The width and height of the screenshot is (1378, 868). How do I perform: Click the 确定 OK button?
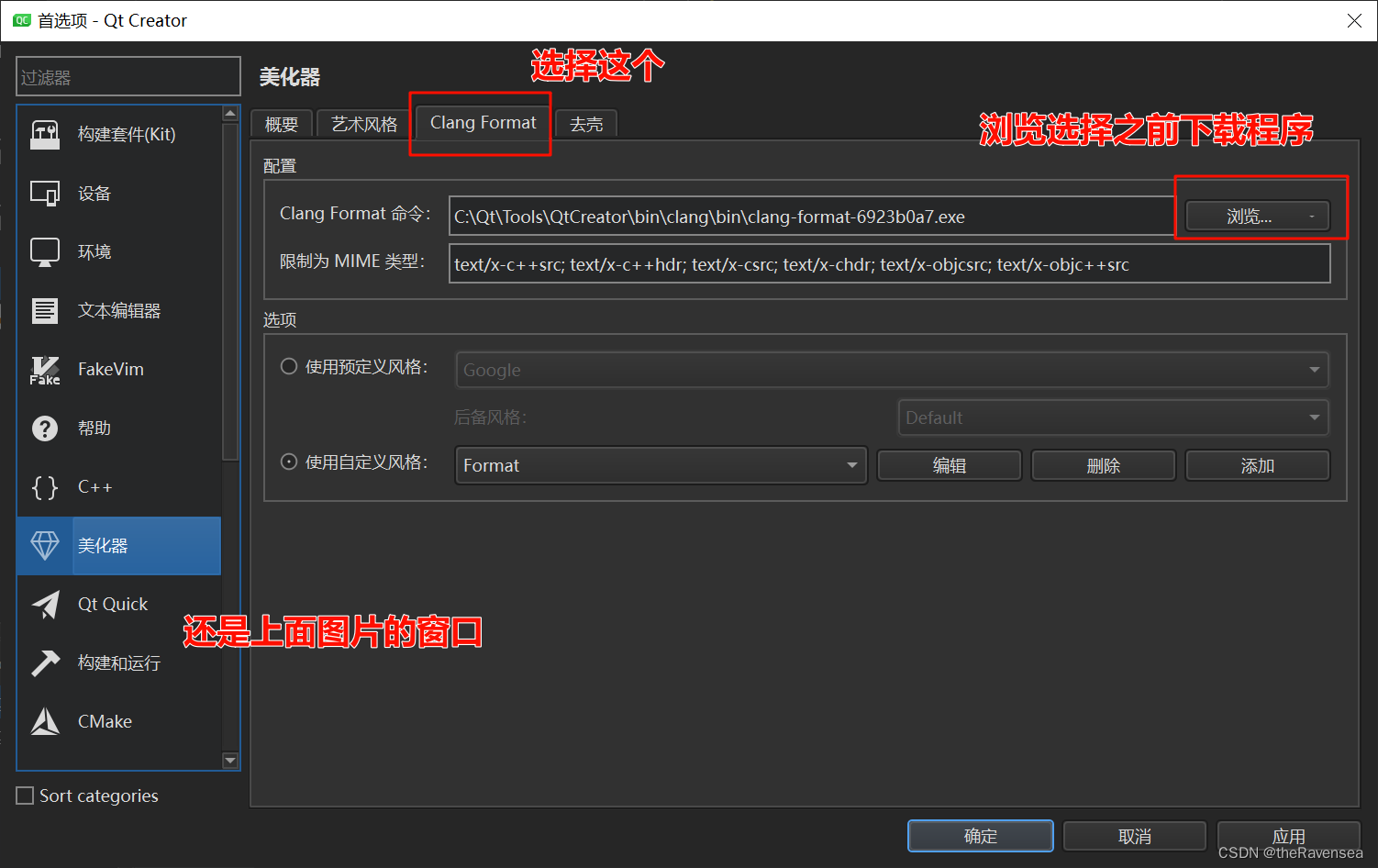[x=981, y=836]
